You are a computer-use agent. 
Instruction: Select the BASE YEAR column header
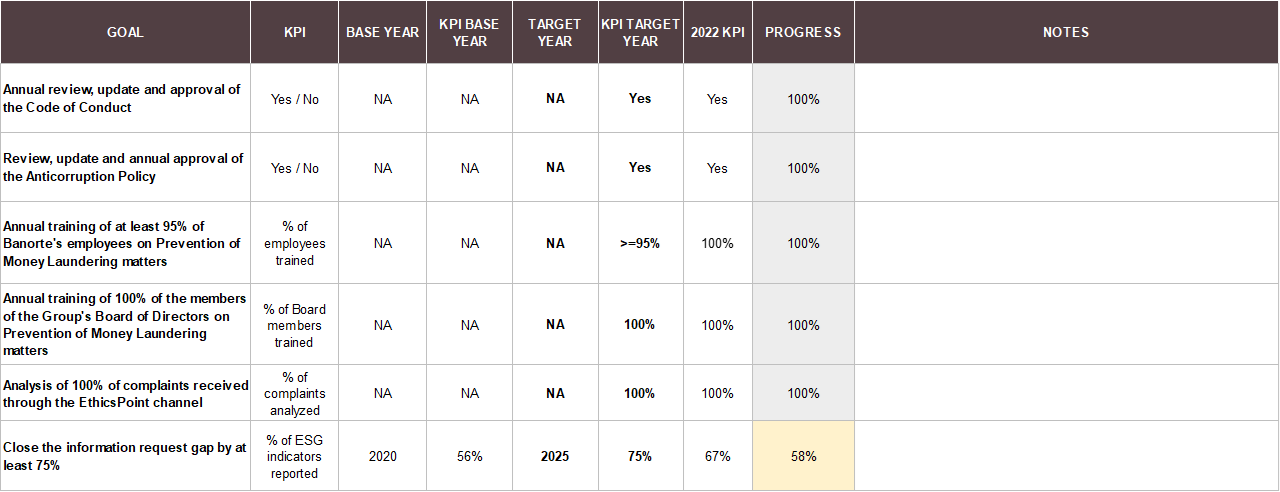pos(382,32)
